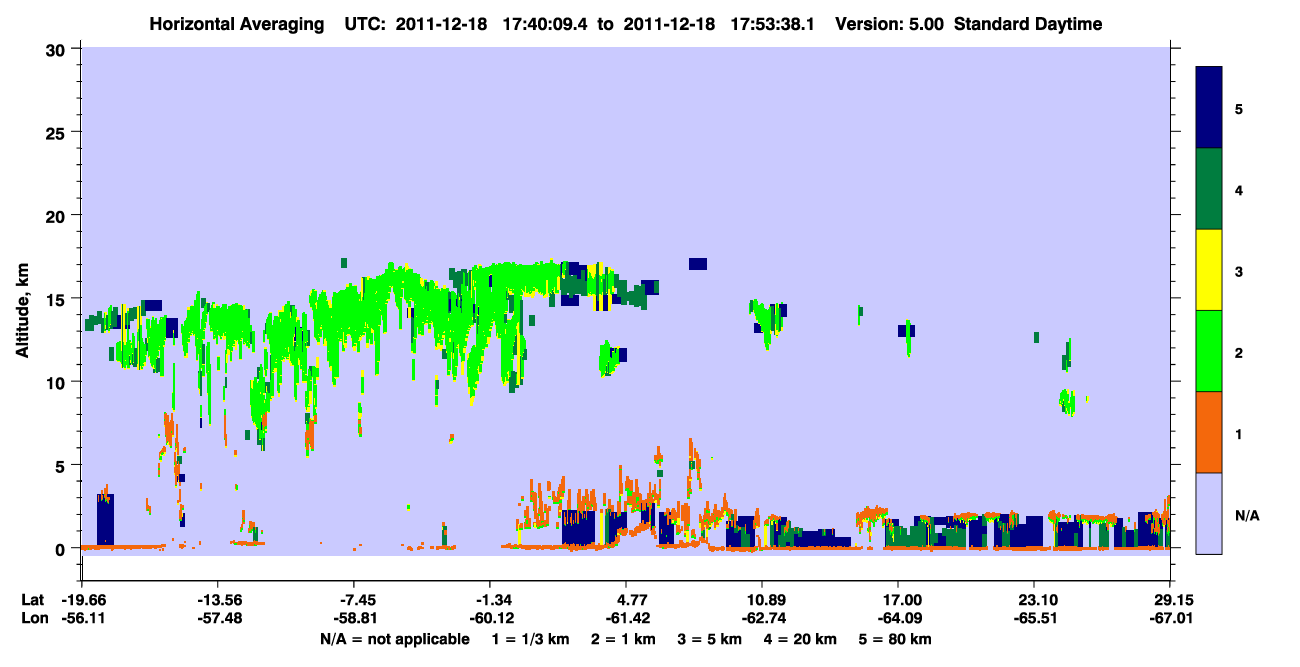The image size is (1300, 667).
Task: Click the '1 = 1/3 km' footnote
Action: point(531,639)
